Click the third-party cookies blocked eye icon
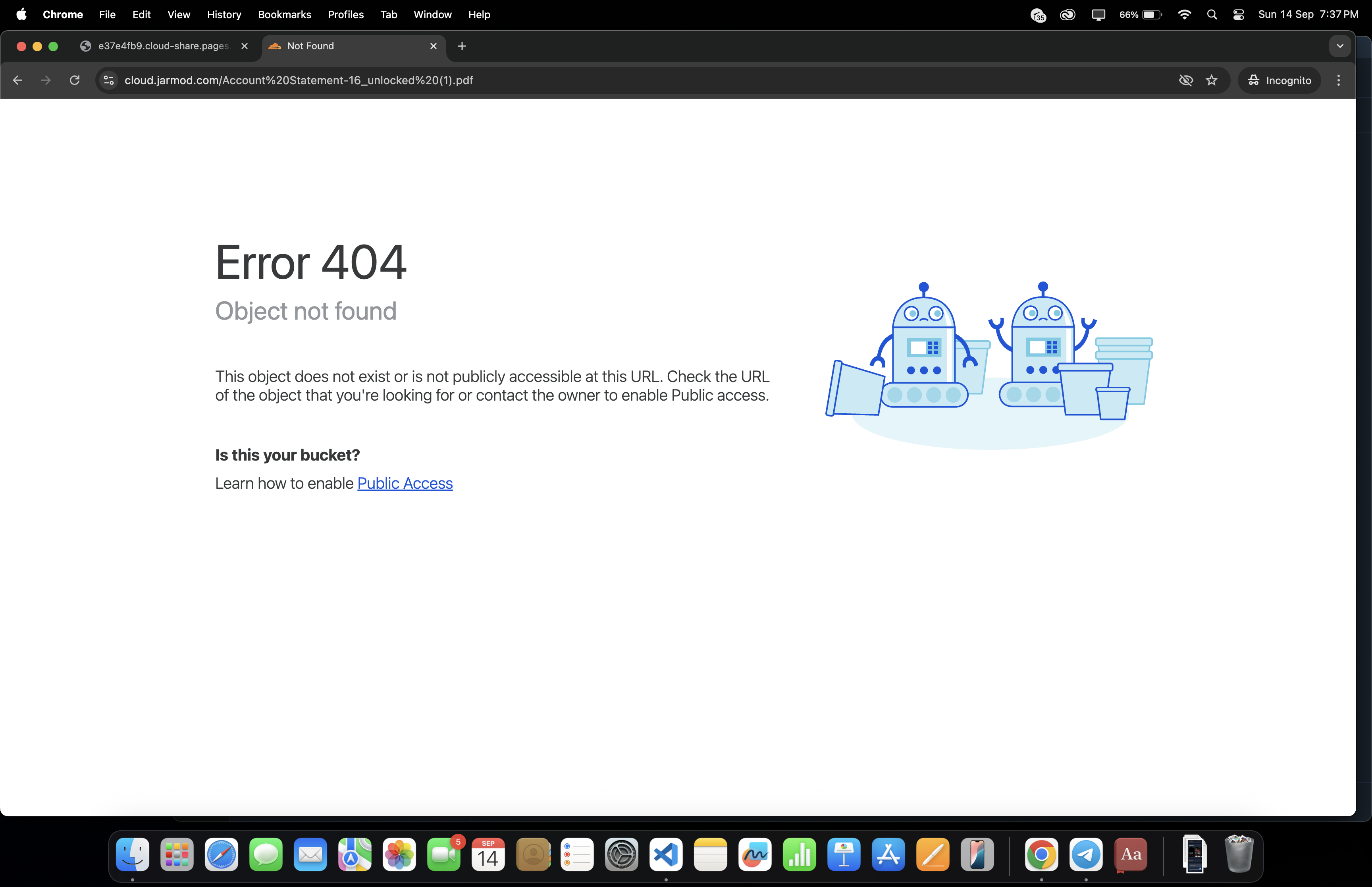 (1185, 80)
